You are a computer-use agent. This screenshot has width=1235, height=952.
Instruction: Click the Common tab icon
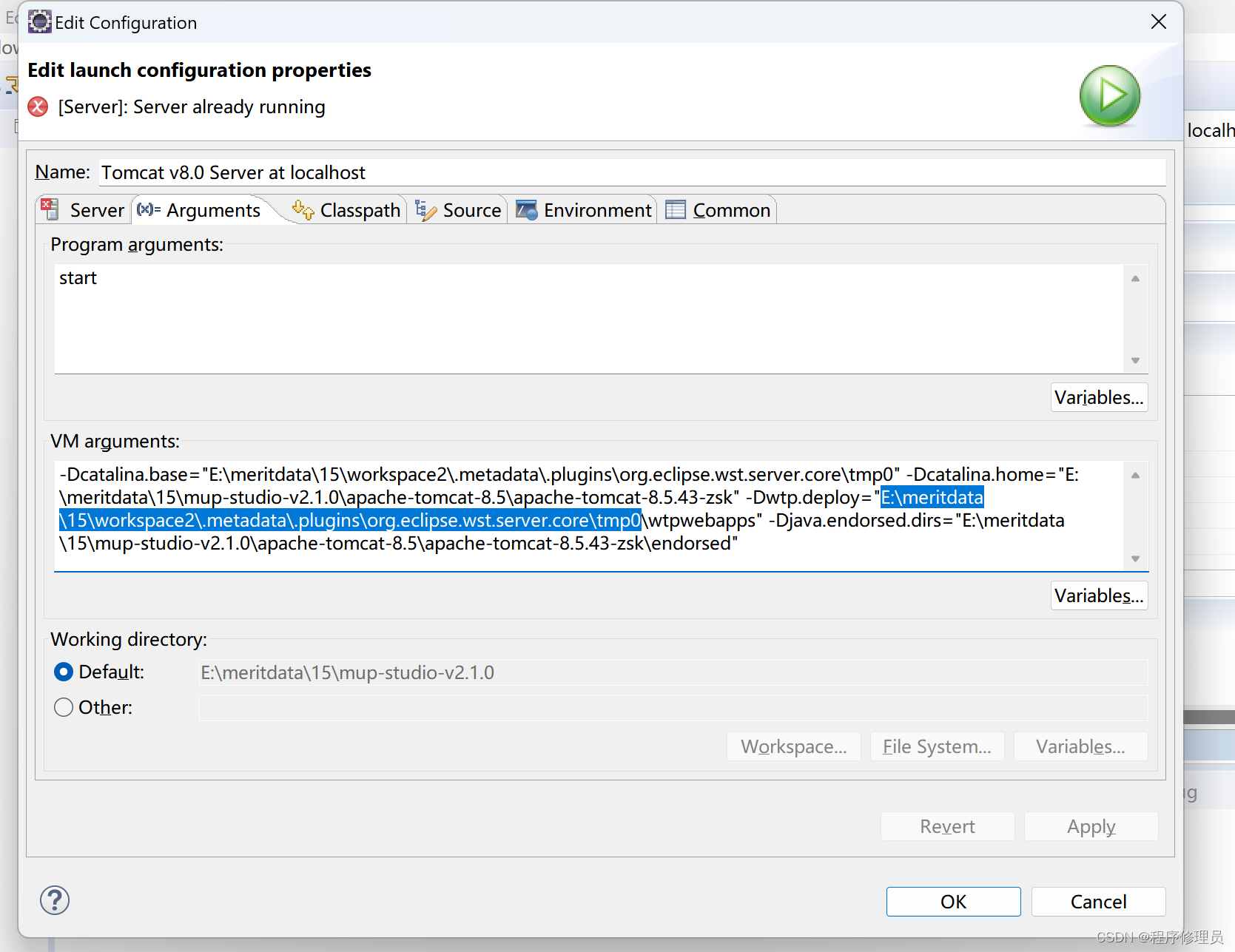[676, 210]
